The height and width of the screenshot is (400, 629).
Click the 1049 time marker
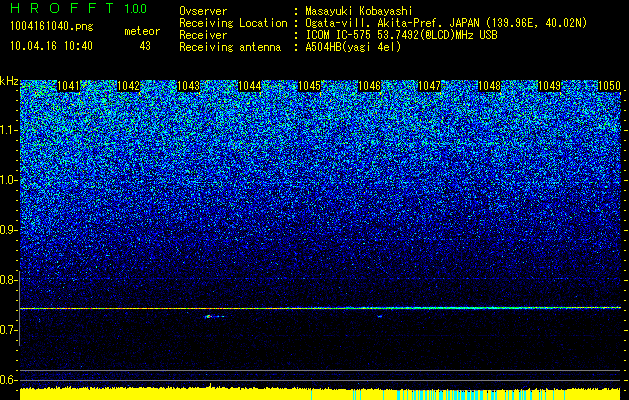tap(549, 86)
